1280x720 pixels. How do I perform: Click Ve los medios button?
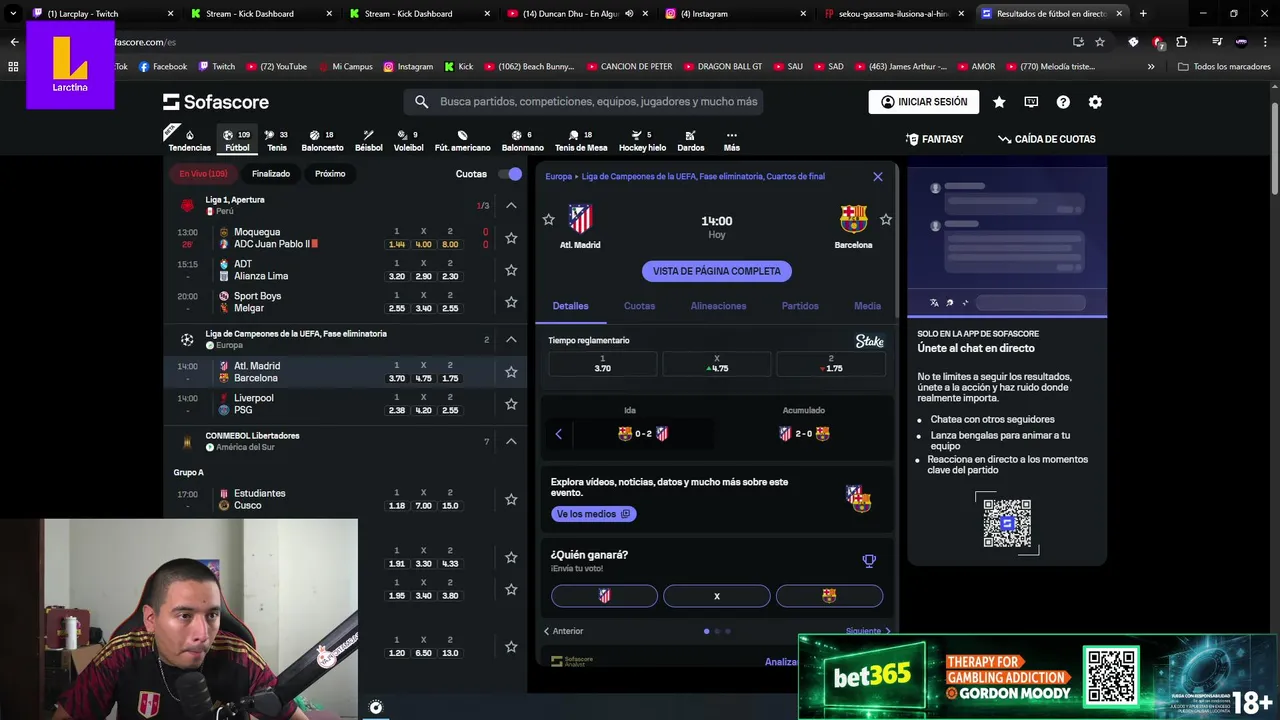(593, 514)
